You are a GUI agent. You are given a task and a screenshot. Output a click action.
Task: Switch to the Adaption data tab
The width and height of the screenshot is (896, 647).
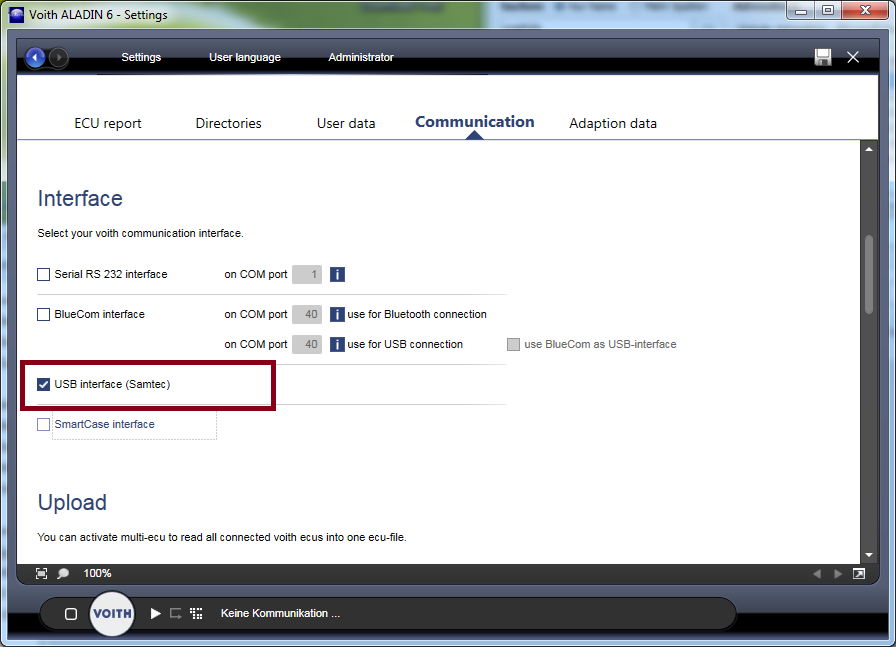pyautogui.click(x=613, y=123)
